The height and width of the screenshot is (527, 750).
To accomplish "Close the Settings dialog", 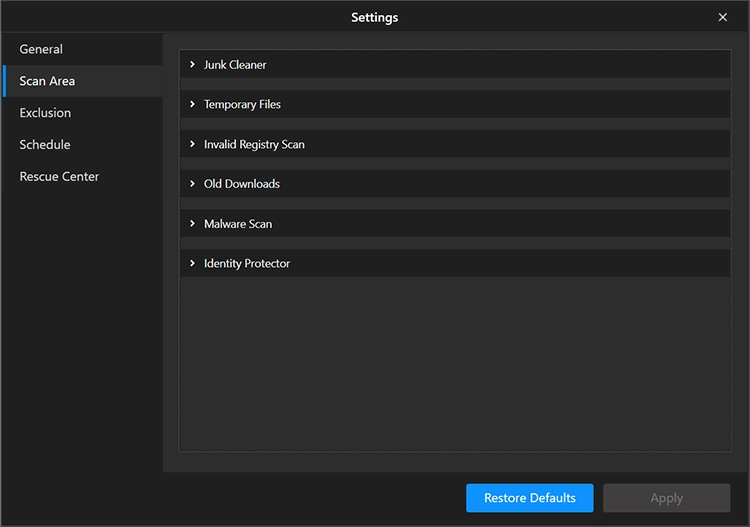I will coord(723,17).
